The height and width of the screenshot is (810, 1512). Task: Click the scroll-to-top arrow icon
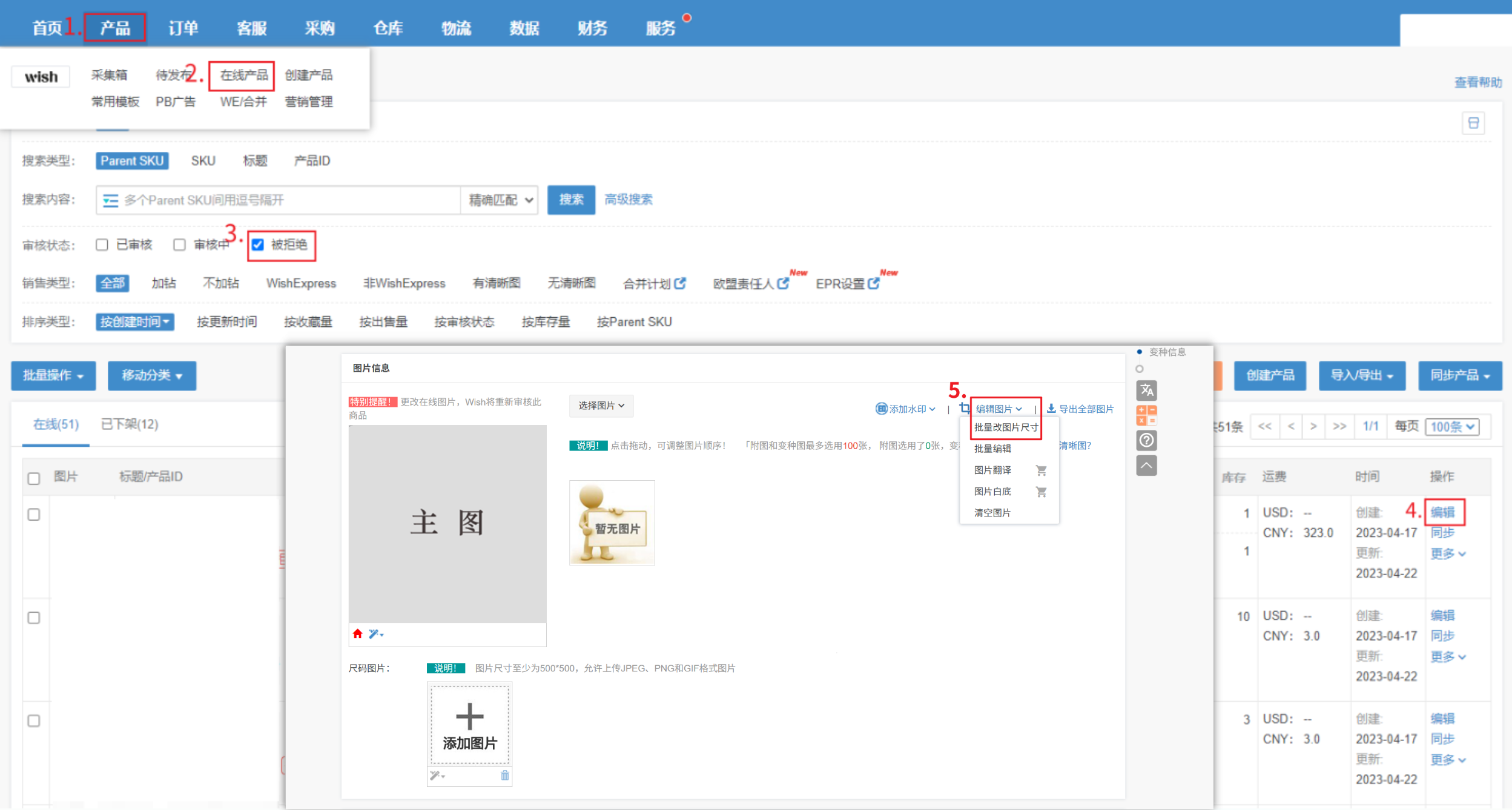tap(1146, 466)
